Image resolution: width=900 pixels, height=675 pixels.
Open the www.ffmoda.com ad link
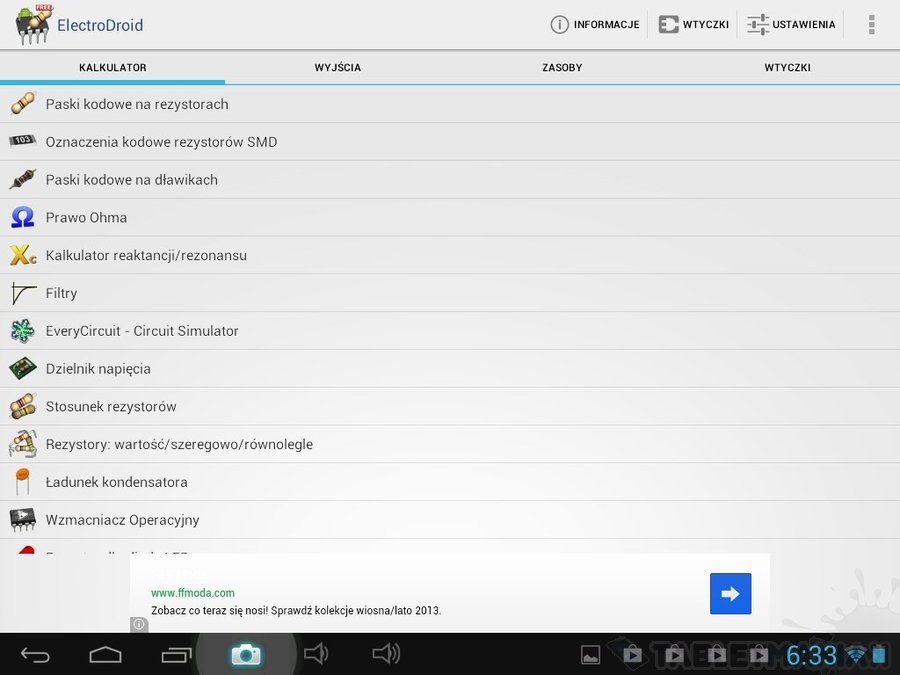pos(193,593)
